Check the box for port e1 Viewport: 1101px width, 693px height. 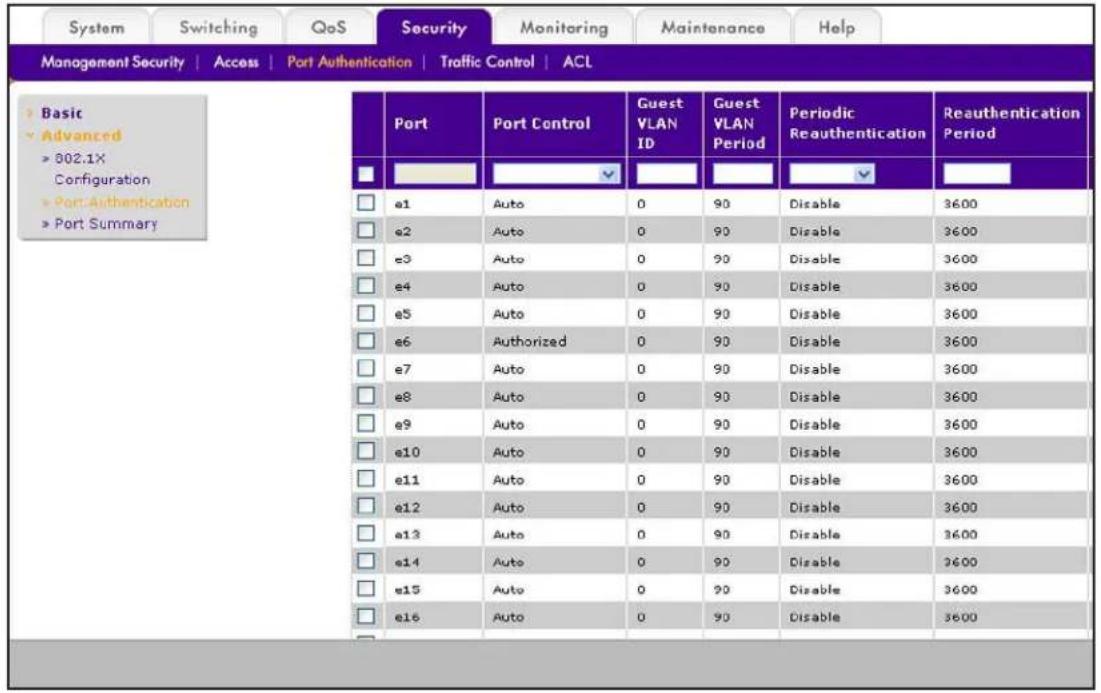(x=366, y=203)
